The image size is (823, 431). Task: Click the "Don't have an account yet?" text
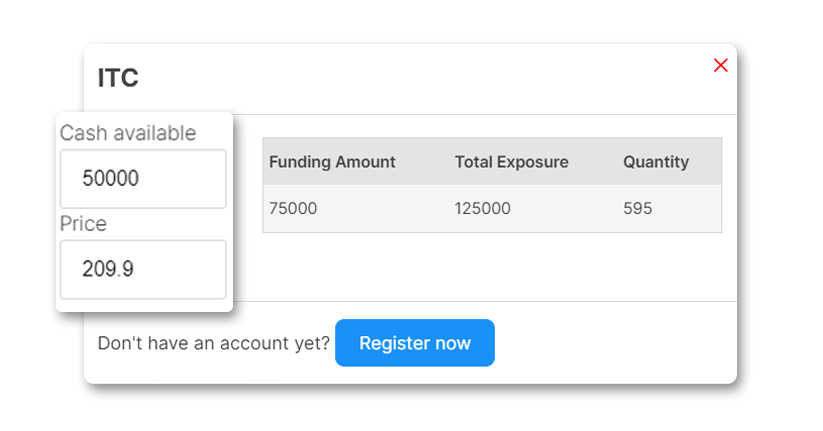click(214, 344)
